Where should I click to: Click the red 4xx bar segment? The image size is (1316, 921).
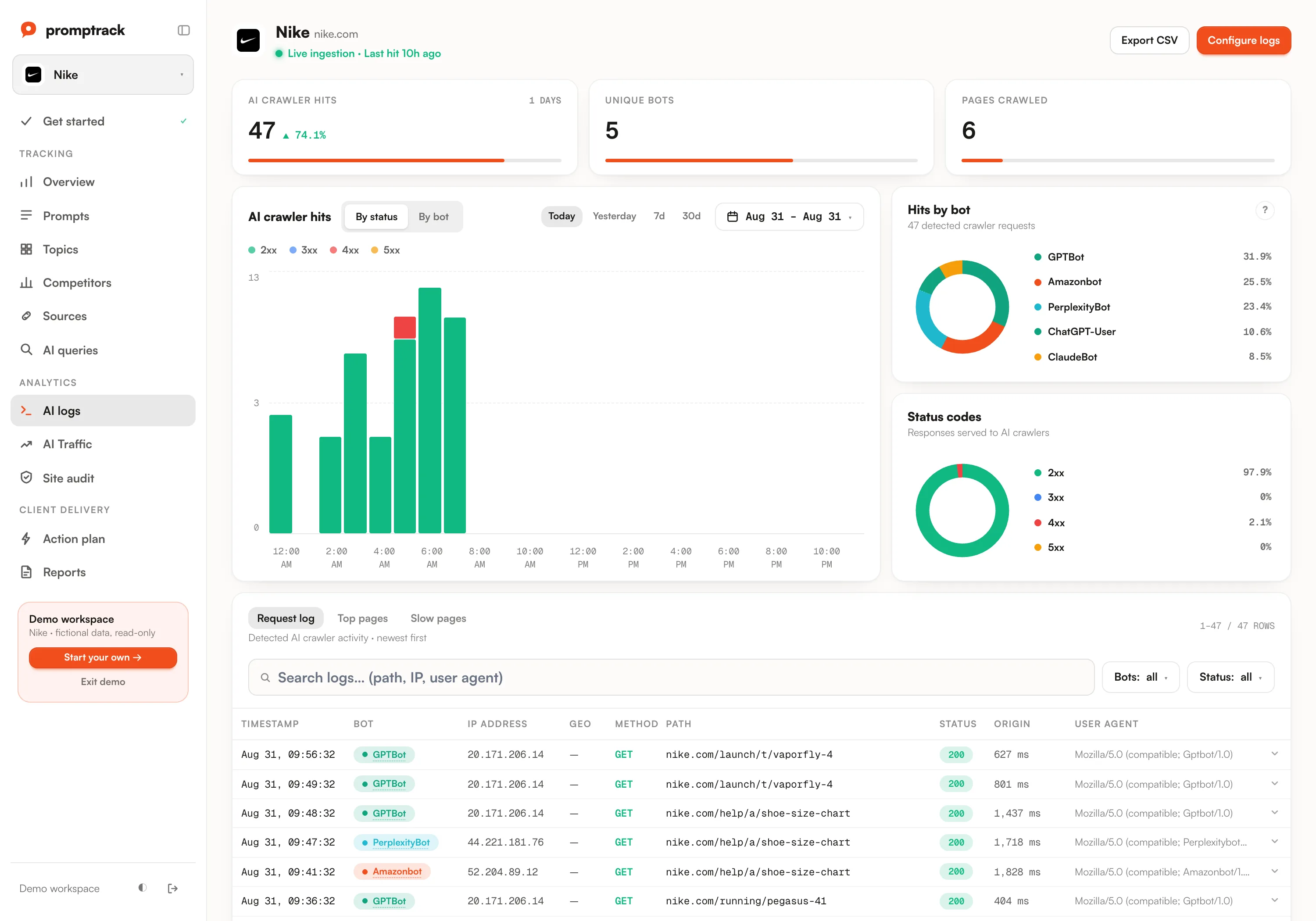404,327
